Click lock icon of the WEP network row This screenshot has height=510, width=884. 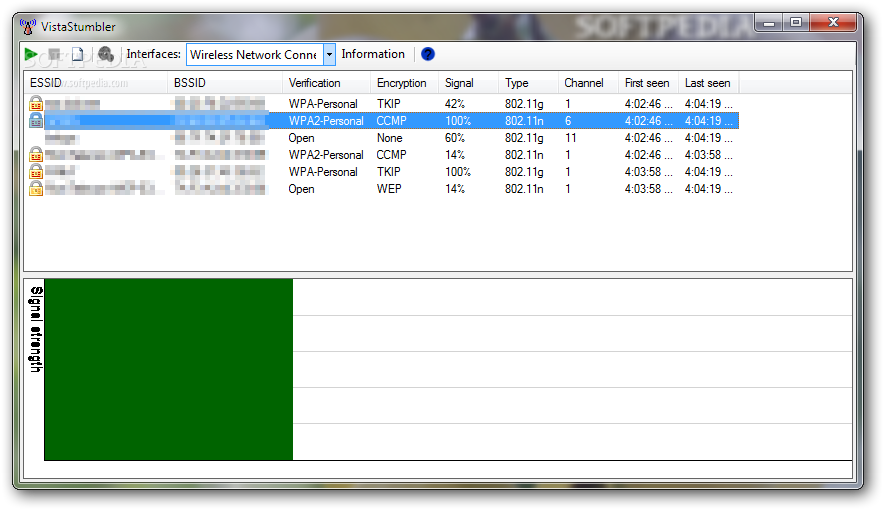pyautogui.click(x=36, y=188)
